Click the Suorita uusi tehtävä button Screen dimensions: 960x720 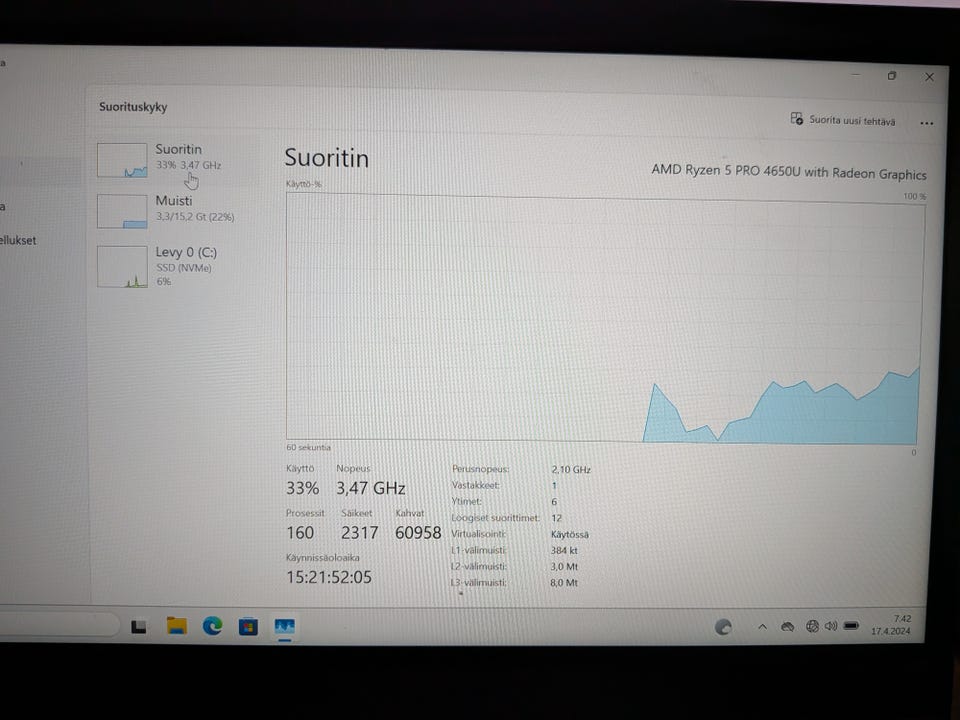pos(842,120)
